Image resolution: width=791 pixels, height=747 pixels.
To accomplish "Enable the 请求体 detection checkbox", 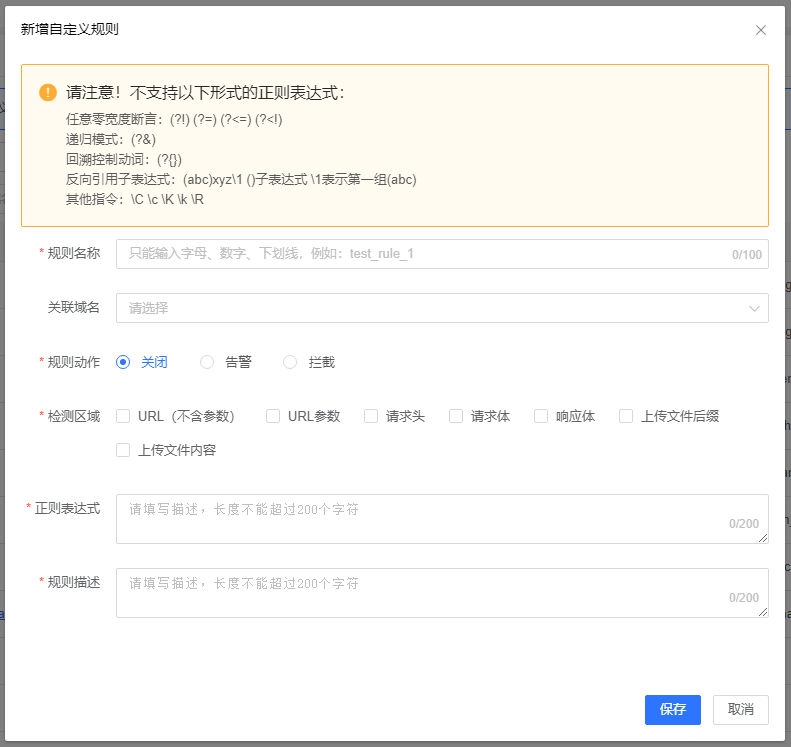I will coord(456,416).
